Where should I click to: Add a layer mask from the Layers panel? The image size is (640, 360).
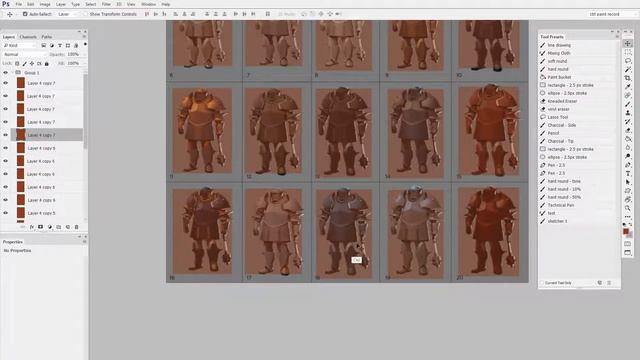tap(40, 227)
